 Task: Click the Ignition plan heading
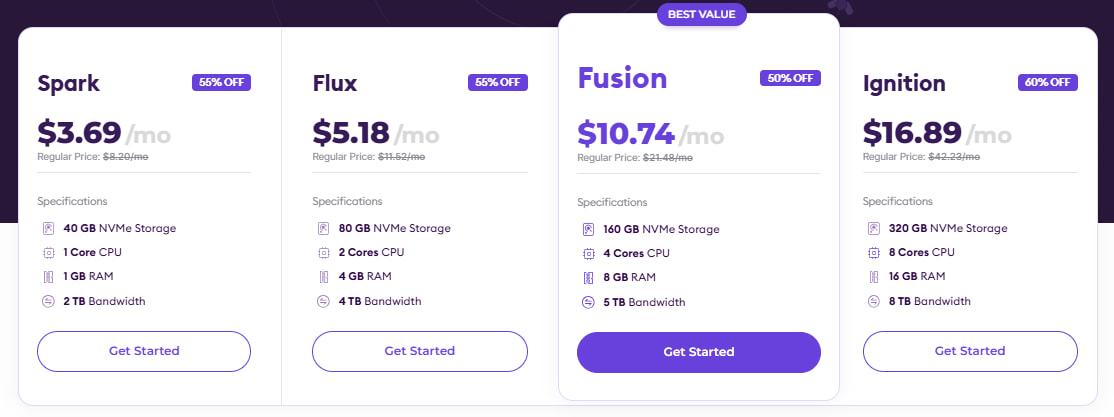tap(904, 83)
